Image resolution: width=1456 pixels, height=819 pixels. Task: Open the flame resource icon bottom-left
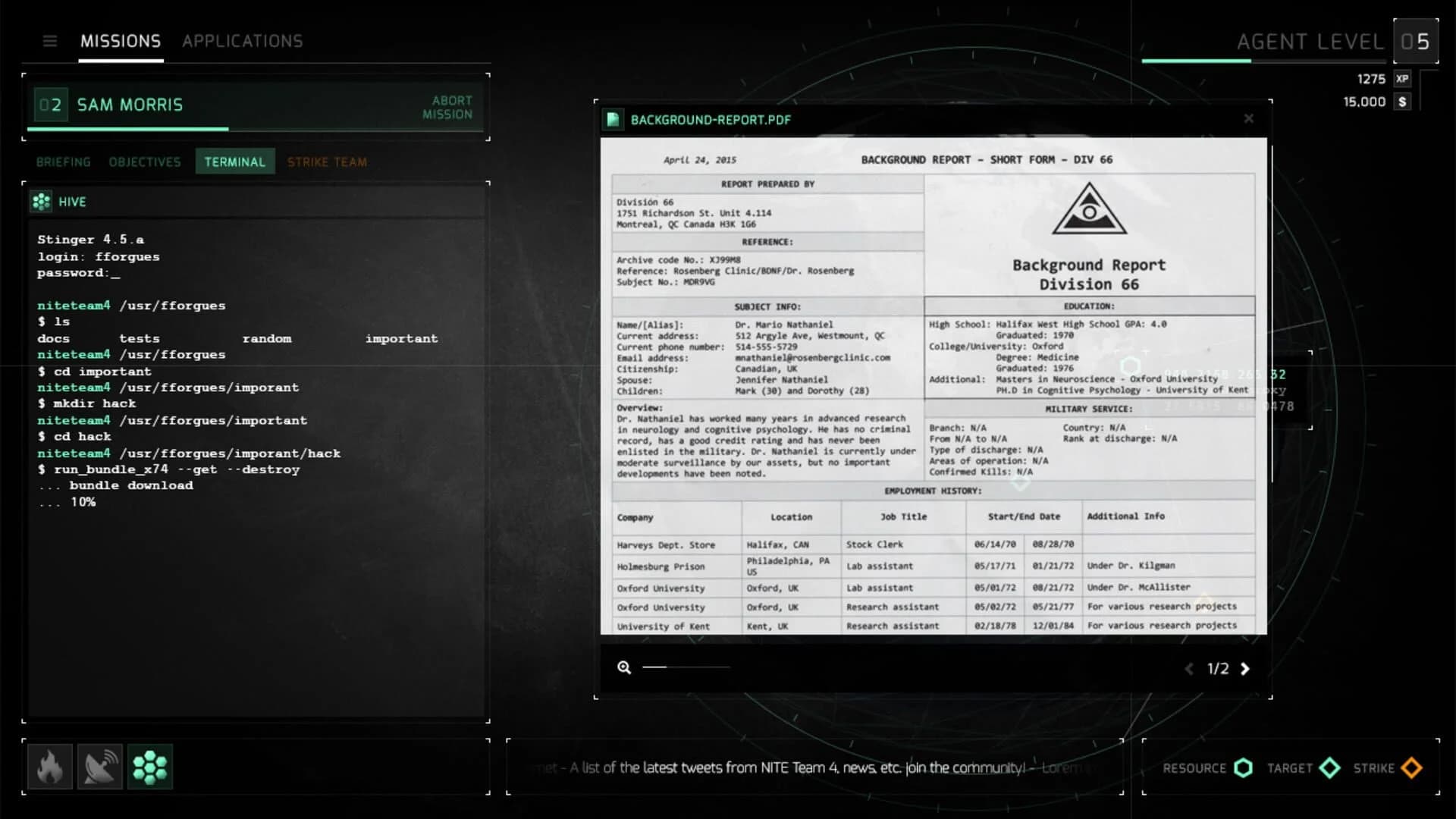click(x=49, y=767)
